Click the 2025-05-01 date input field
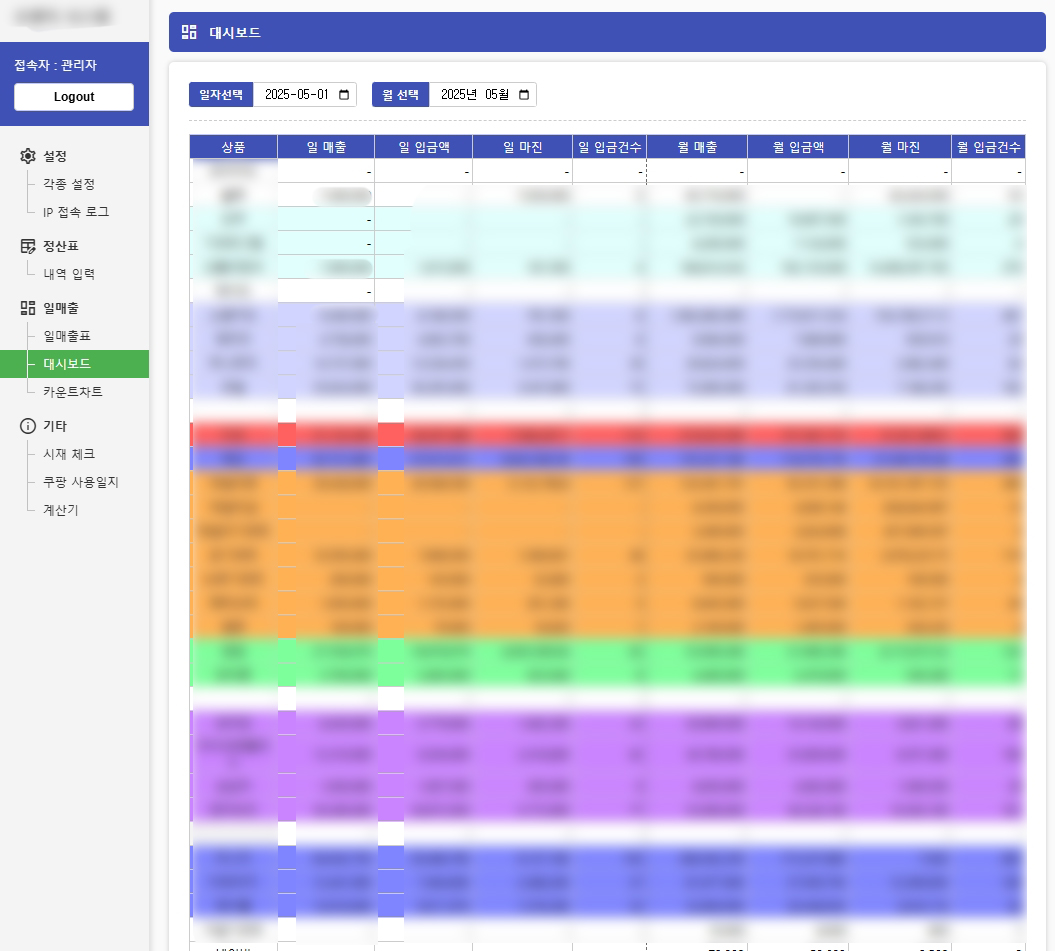 [x=295, y=95]
